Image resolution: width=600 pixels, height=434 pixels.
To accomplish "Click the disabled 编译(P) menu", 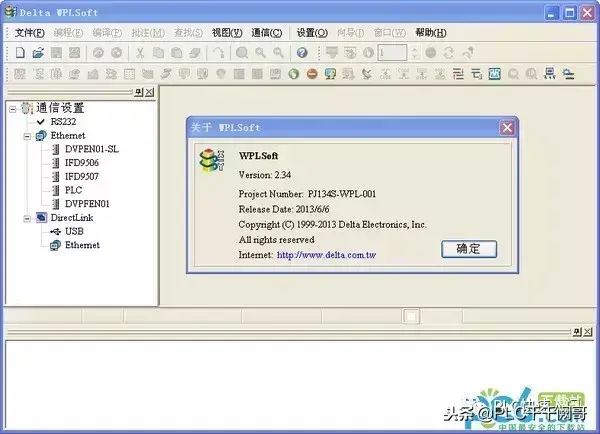I will tap(108, 33).
